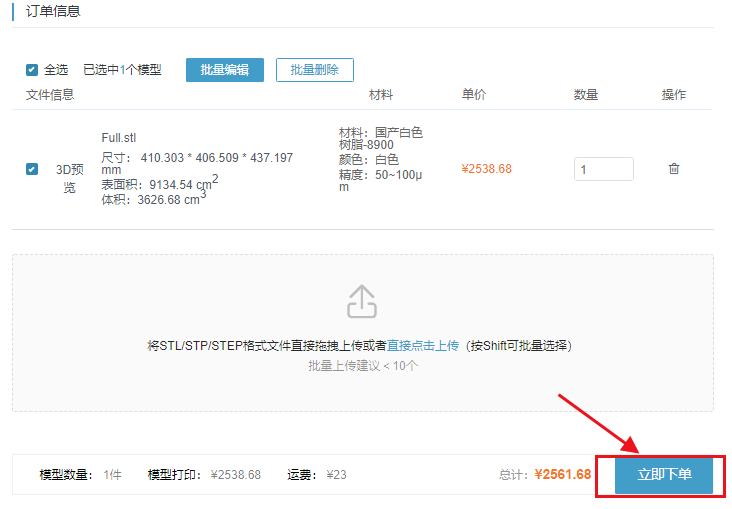Viewport: 732px width, 509px height.
Task: Click the 模型打印 ¥2538.68 text
Action: coord(204,475)
